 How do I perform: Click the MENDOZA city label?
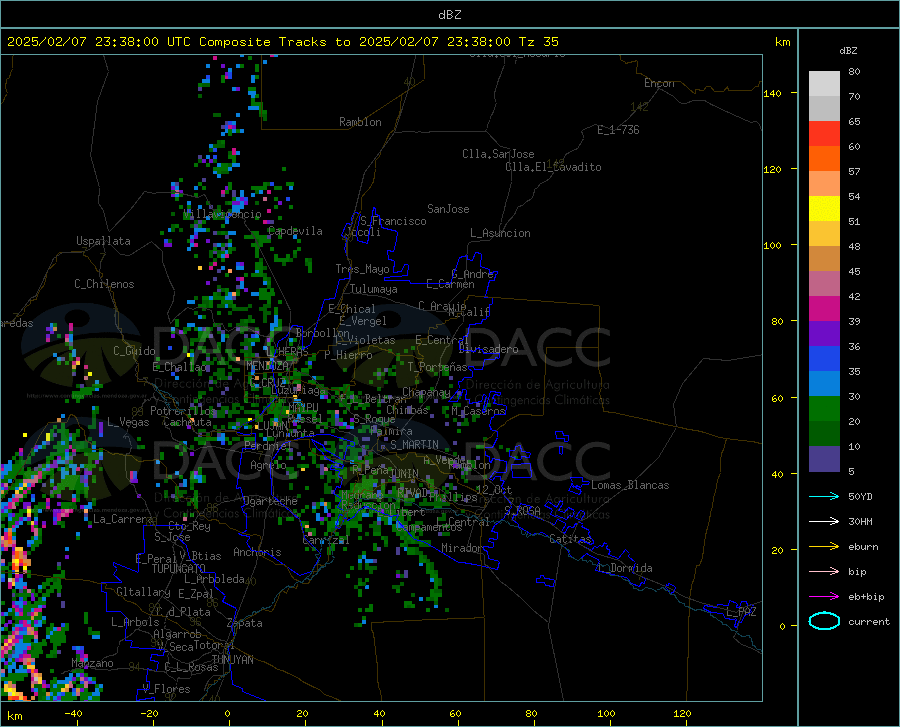[x=267, y=366]
